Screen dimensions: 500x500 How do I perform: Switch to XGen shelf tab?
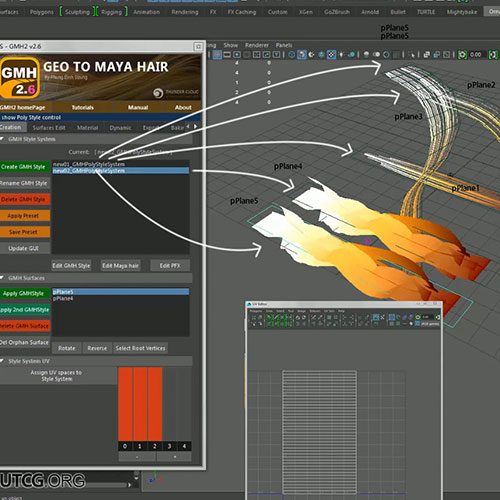(x=306, y=12)
